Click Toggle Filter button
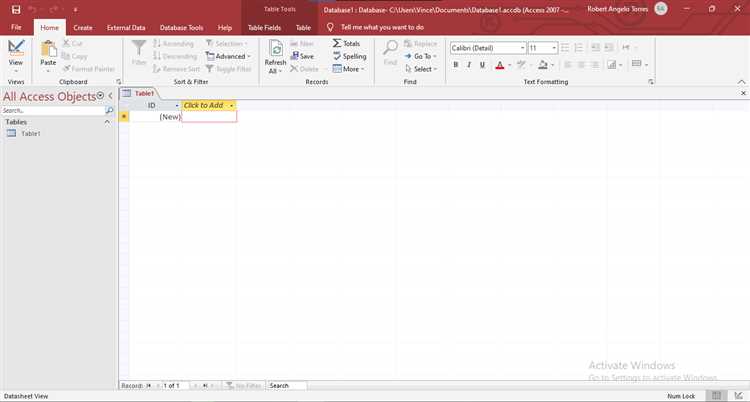Screen dimensions: 750x402 pos(228,69)
